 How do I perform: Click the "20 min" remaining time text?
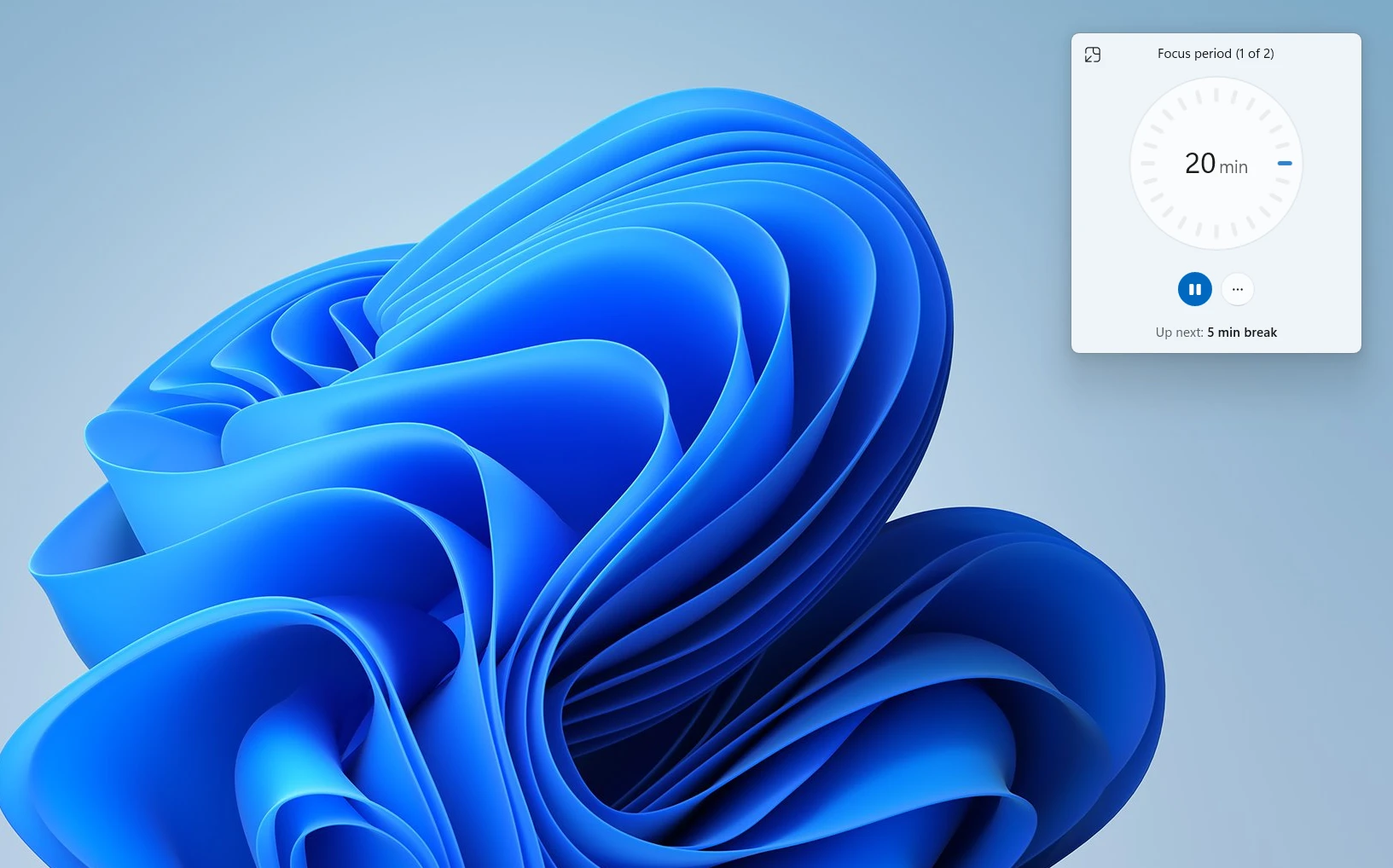(x=1216, y=163)
